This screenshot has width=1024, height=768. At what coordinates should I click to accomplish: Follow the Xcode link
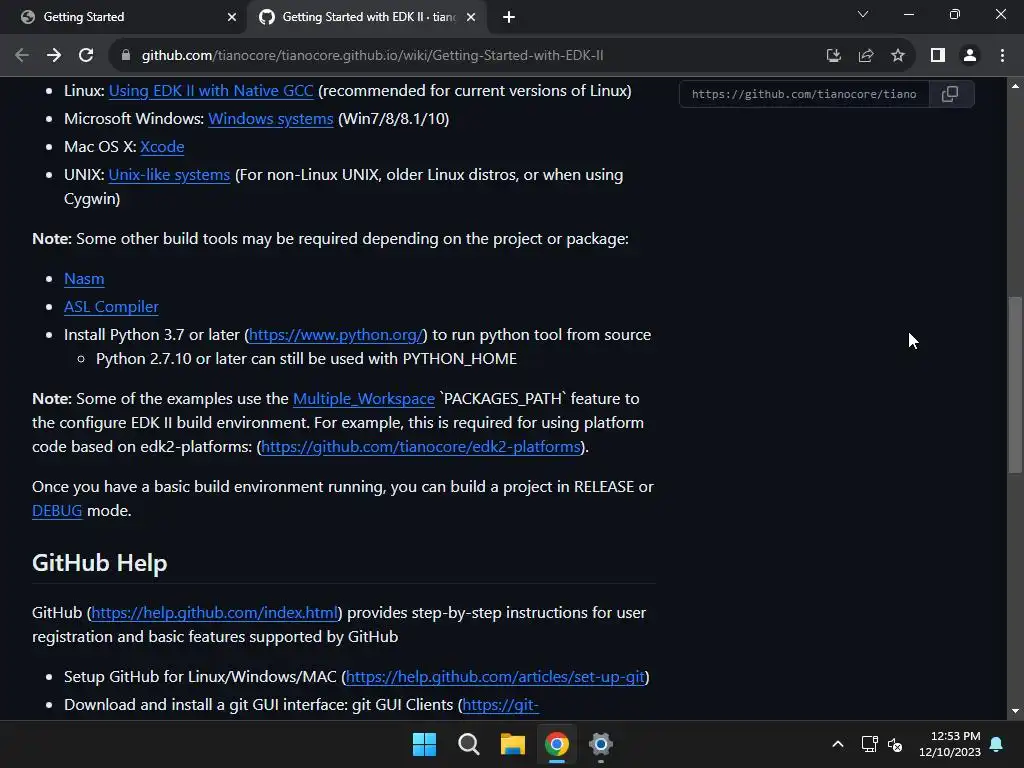[x=162, y=147]
